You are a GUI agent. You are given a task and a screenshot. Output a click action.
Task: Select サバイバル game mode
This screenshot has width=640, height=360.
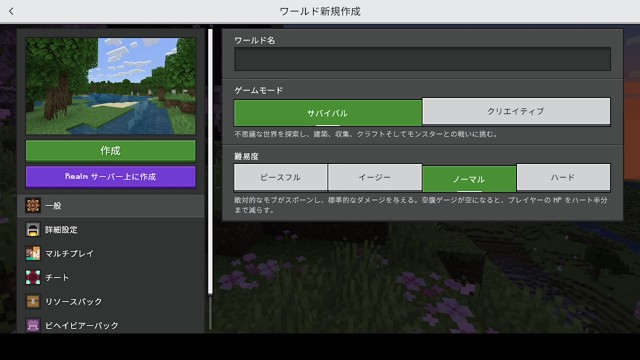tap(328, 113)
